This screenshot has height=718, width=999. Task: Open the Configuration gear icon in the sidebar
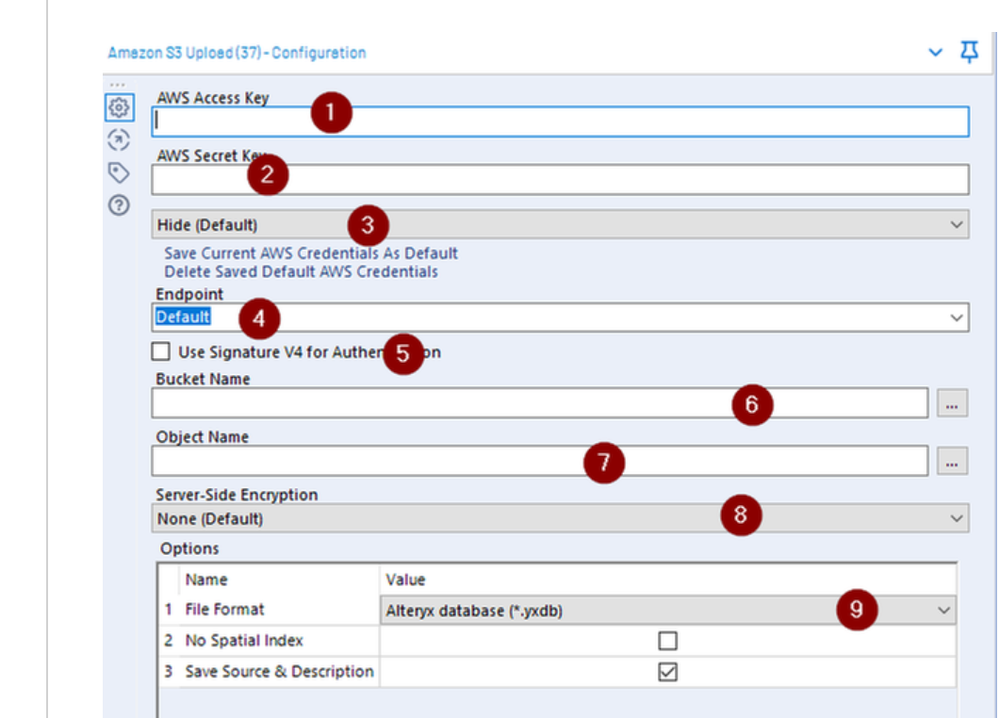coord(119,107)
